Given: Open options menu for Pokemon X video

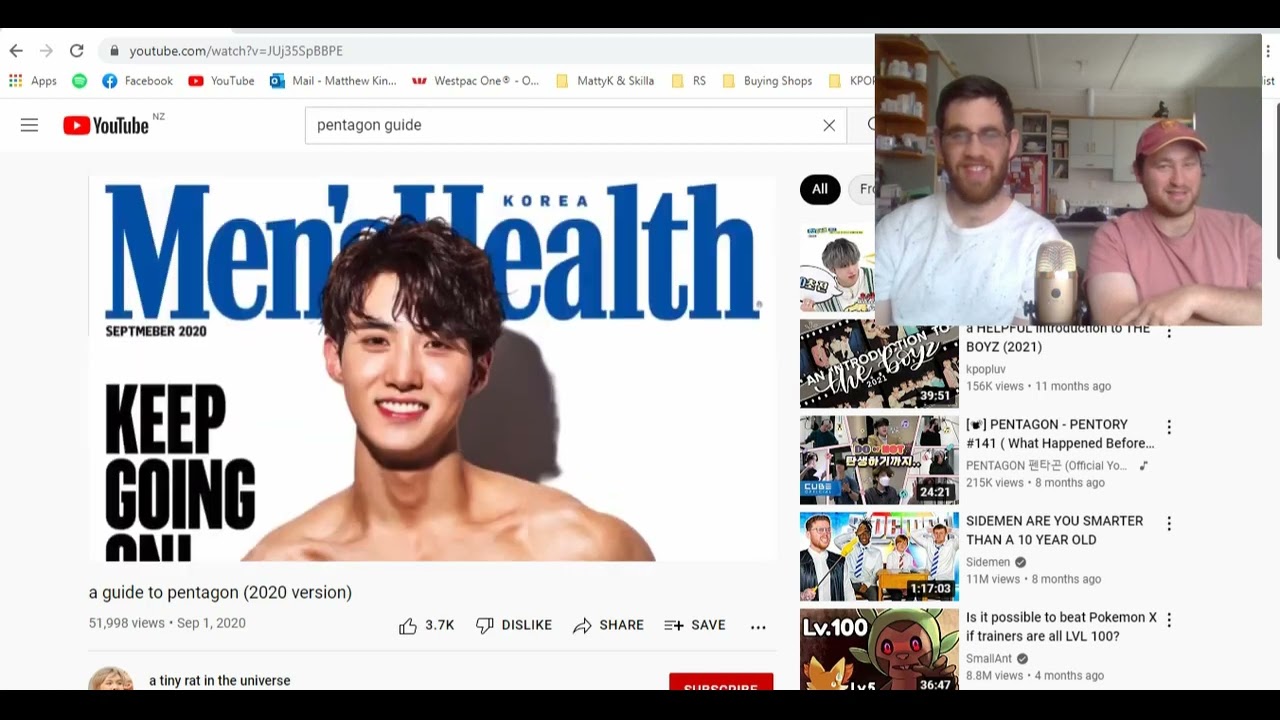Looking at the screenshot, I should pyautogui.click(x=1168, y=620).
